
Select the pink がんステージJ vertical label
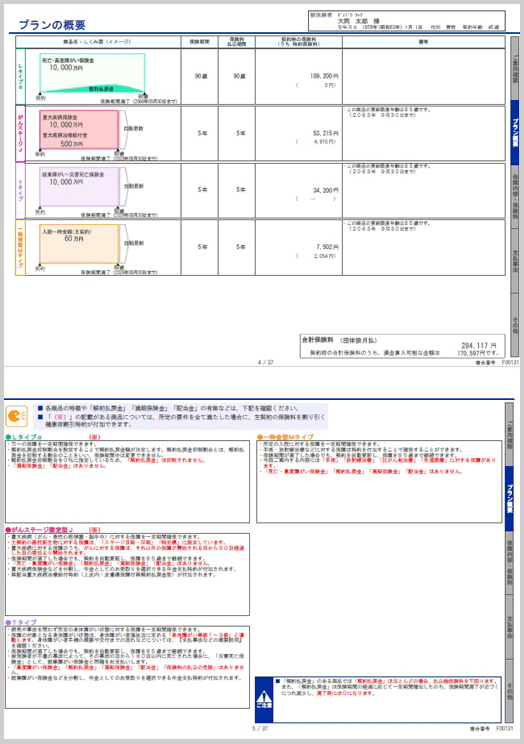click(x=20, y=133)
